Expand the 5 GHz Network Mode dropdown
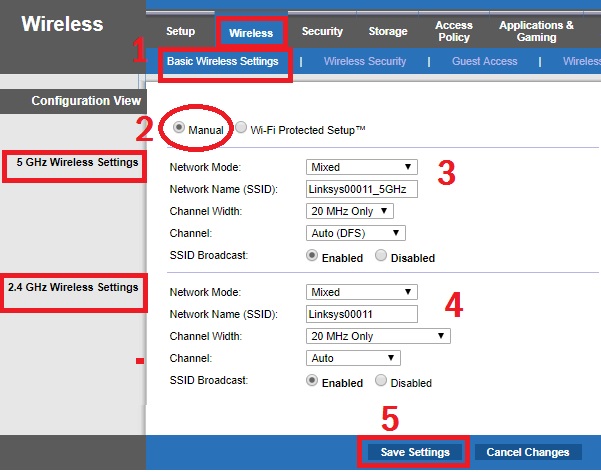The height and width of the screenshot is (472, 601). pyautogui.click(x=361, y=167)
